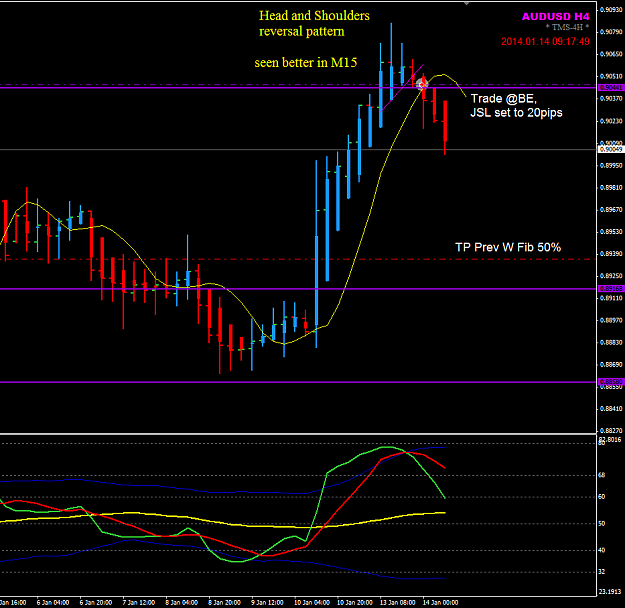Click indicator level 68 on the oscillator scale
Viewport: 625px width, 608px height.
click(x=602, y=475)
